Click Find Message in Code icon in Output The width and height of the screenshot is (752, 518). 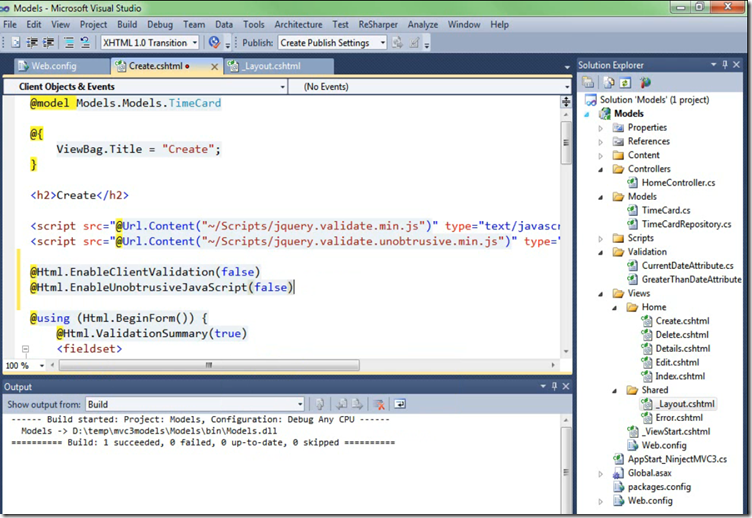(320, 404)
